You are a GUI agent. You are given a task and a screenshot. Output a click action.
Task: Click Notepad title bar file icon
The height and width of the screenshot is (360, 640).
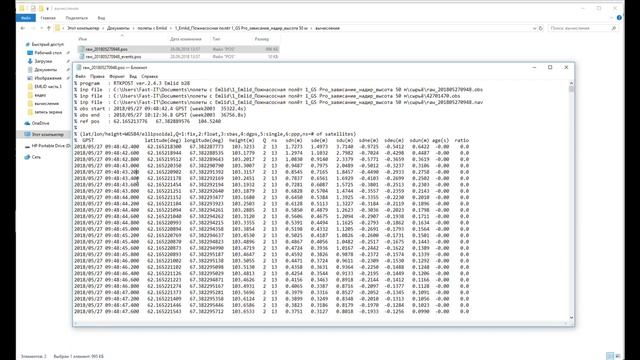tap(79, 67)
